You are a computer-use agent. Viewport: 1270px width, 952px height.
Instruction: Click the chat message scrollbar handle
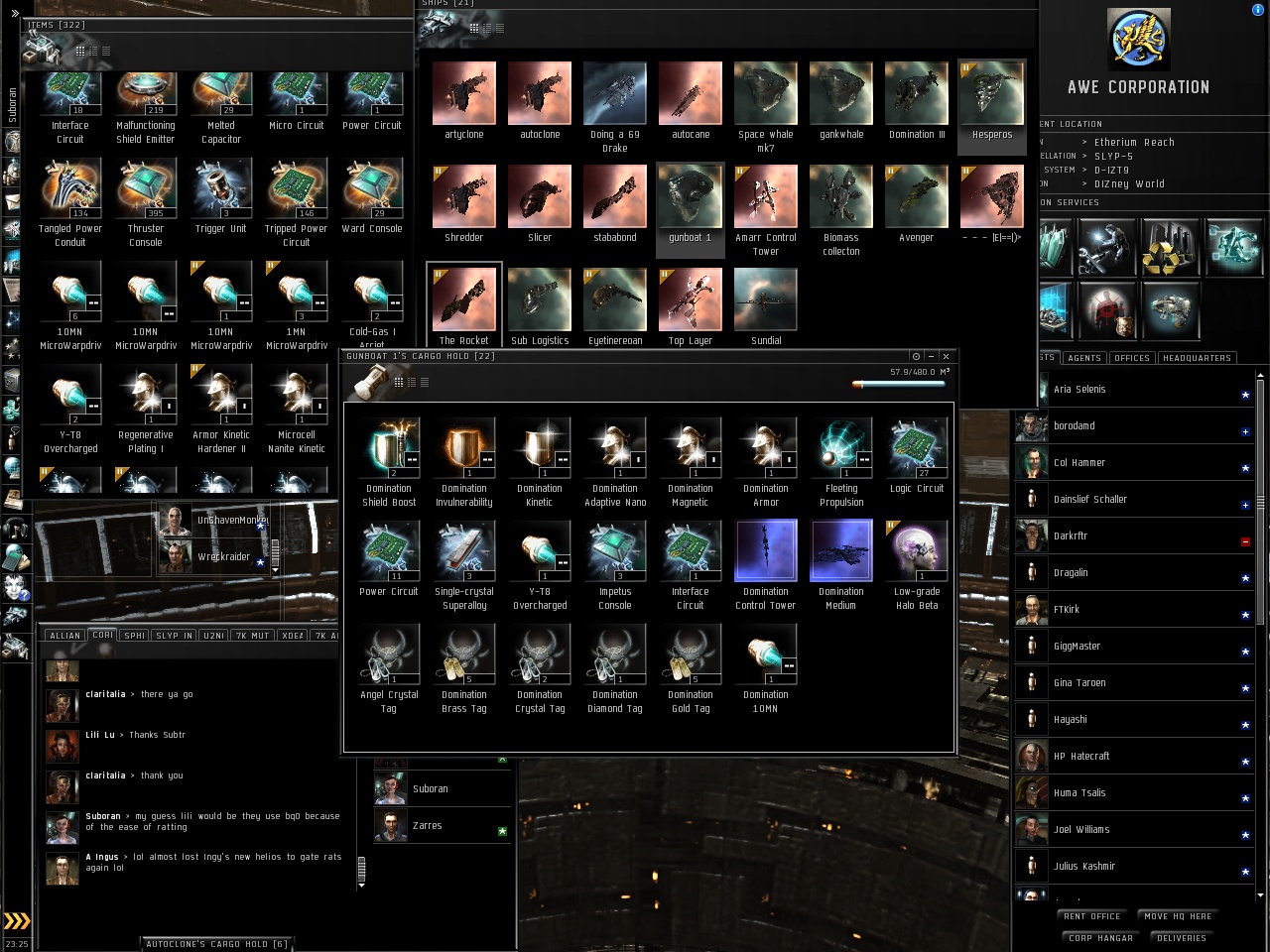point(361,870)
